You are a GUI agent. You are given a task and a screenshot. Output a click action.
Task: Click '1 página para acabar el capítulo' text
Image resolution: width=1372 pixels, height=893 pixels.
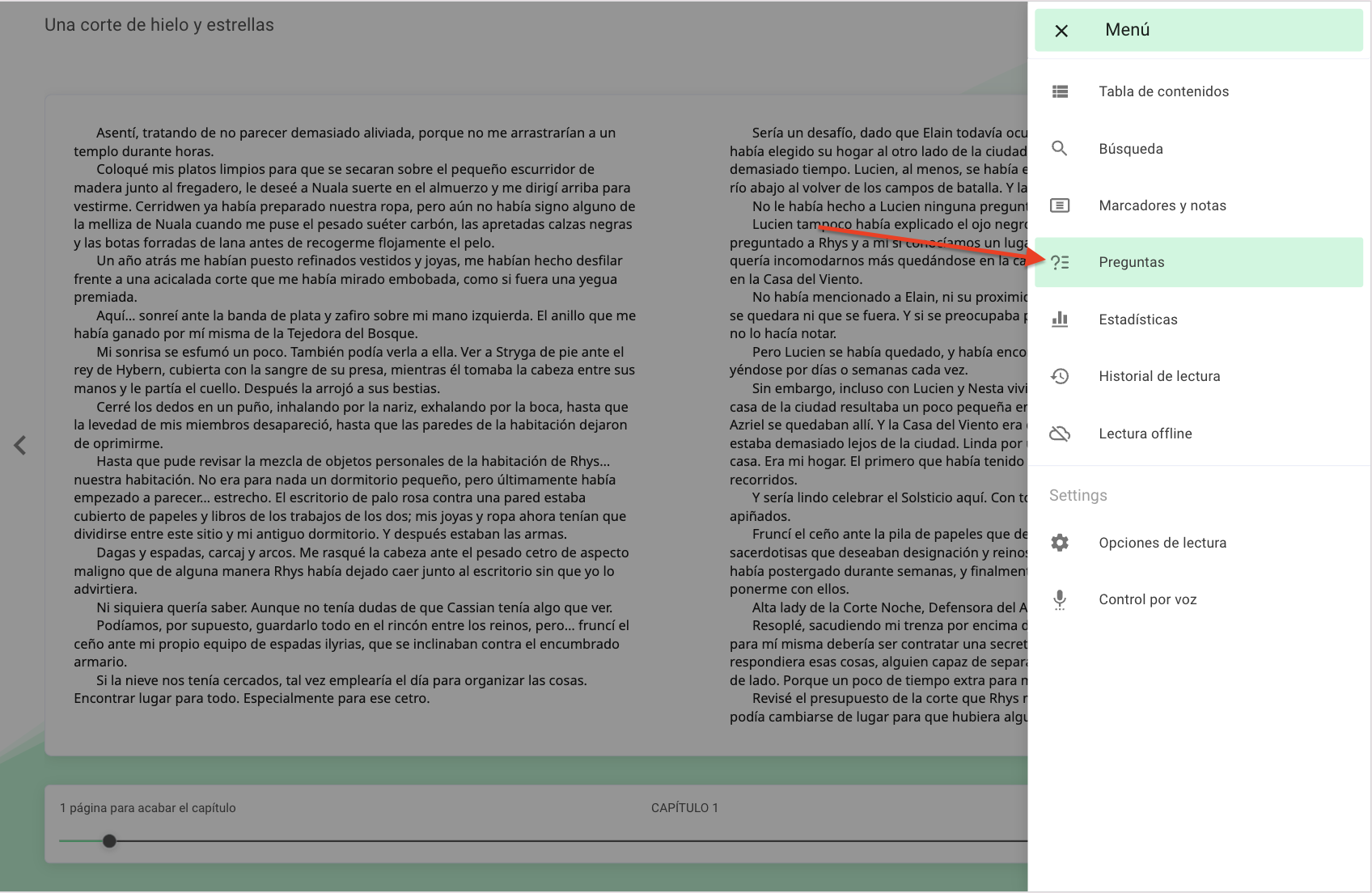pos(148,808)
